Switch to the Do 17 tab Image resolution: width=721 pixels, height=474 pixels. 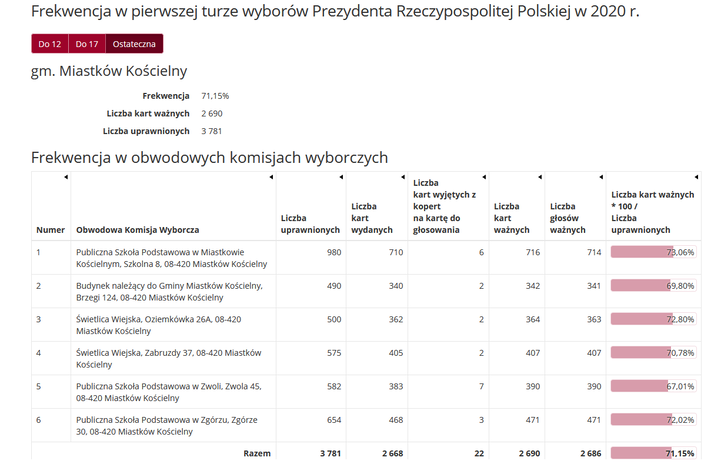point(87,44)
